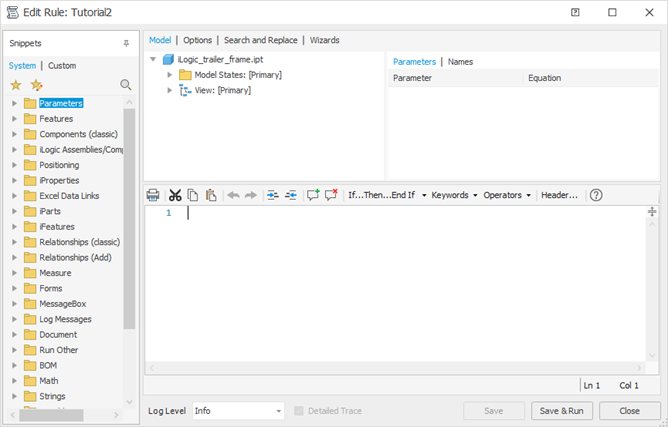Select the Parameters tab in model pane
The height and width of the screenshot is (427, 668).
pos(415,62)
